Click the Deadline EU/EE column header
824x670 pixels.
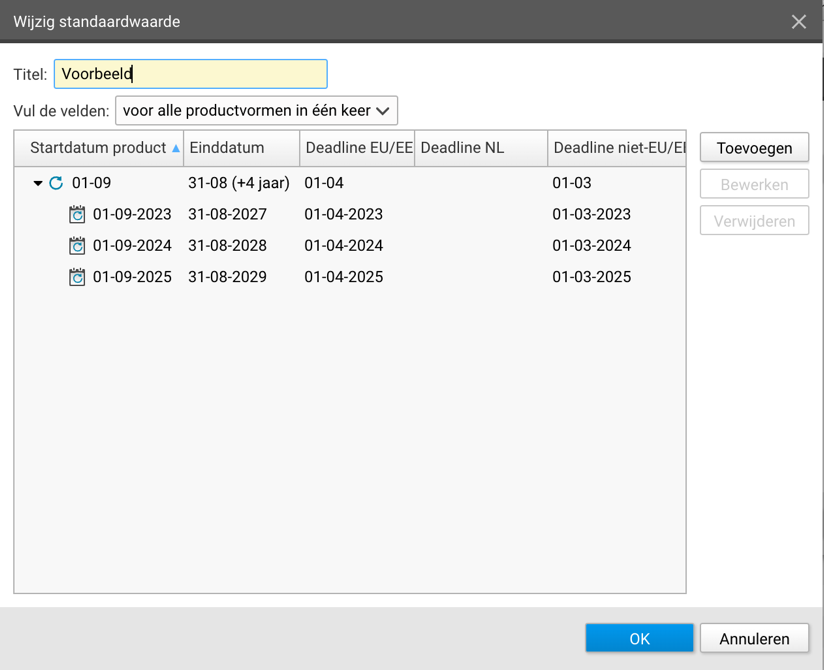click(357, 148)
